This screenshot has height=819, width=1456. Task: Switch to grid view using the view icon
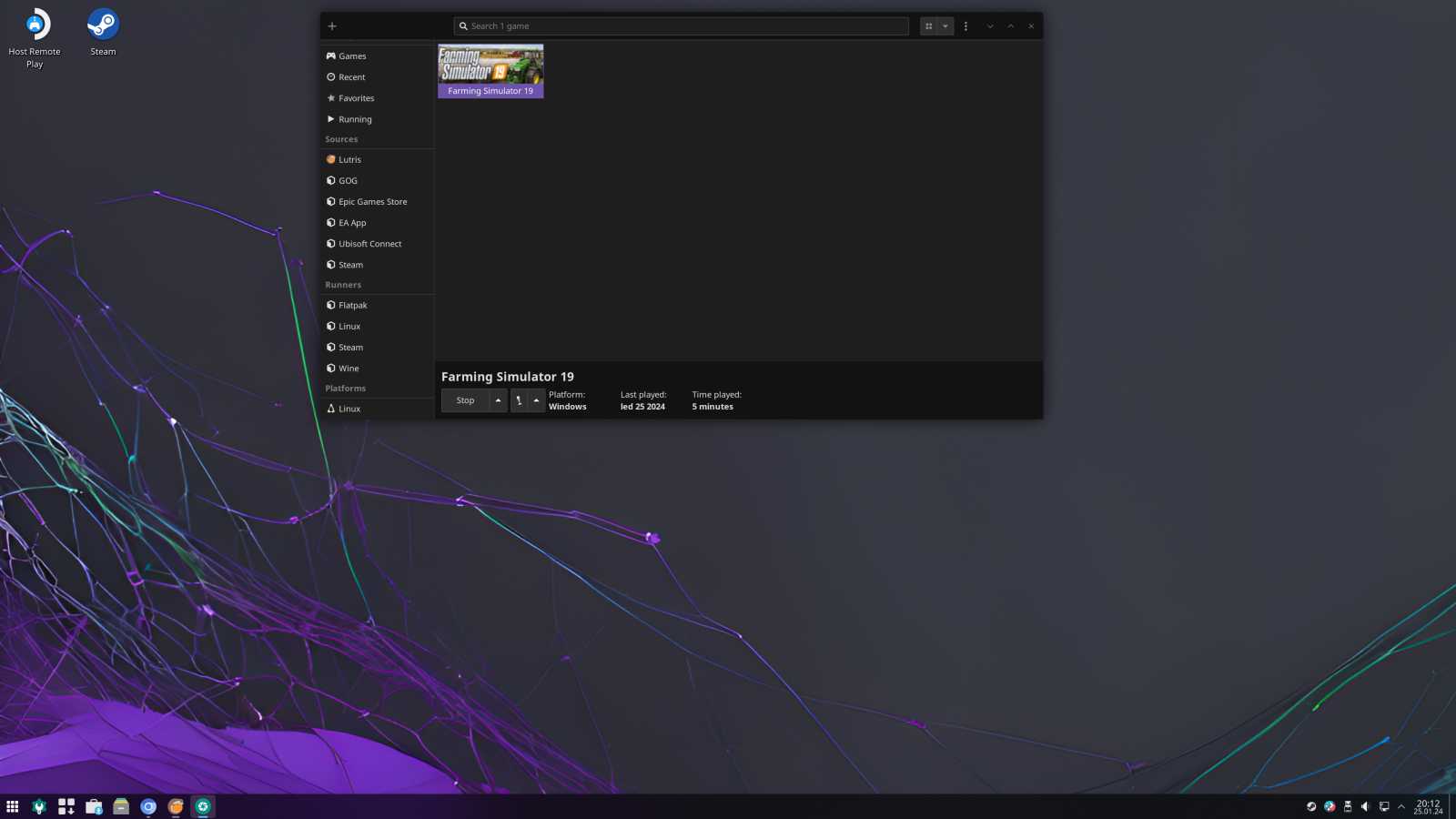(928, 26)
